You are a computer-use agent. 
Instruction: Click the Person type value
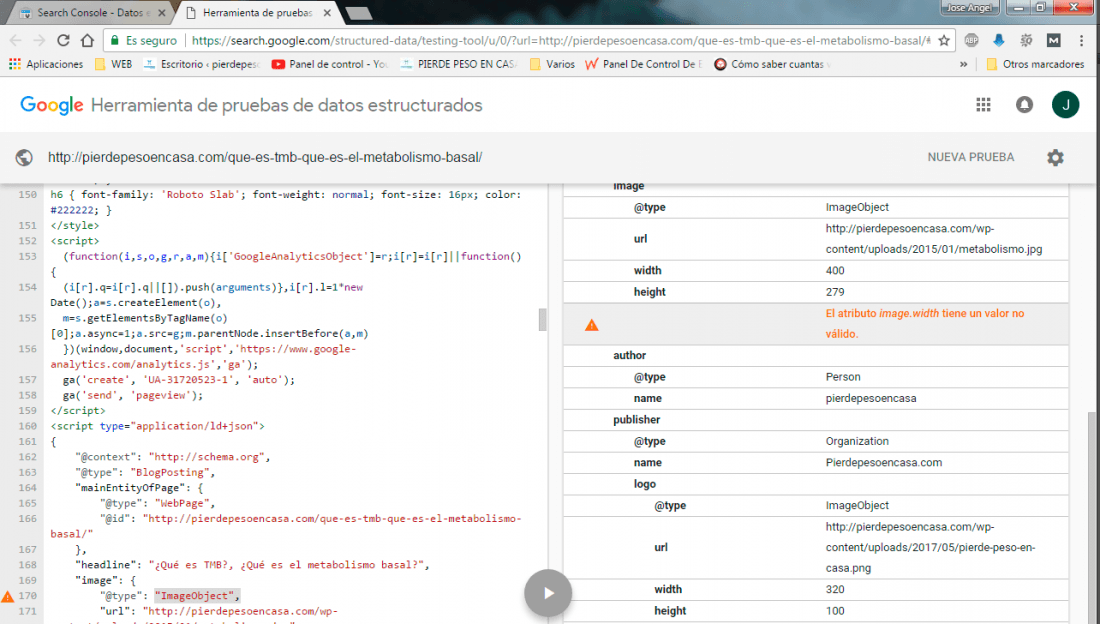click(843, 377)
